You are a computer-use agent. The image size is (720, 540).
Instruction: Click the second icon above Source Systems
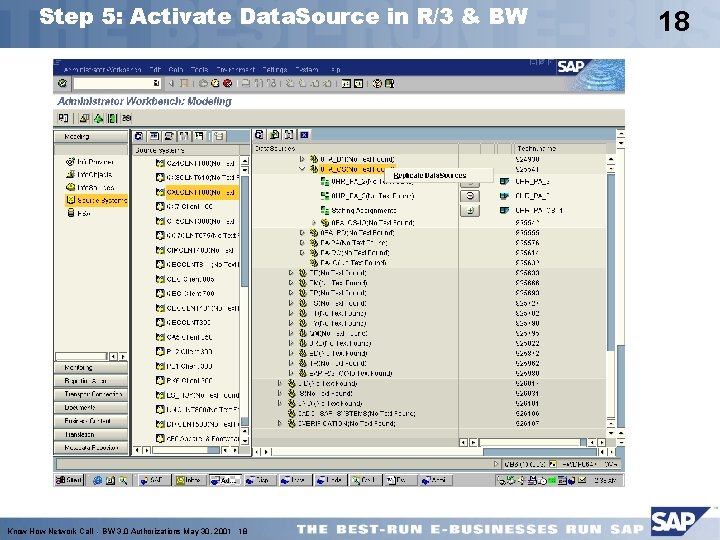click(x=154, y=136)
